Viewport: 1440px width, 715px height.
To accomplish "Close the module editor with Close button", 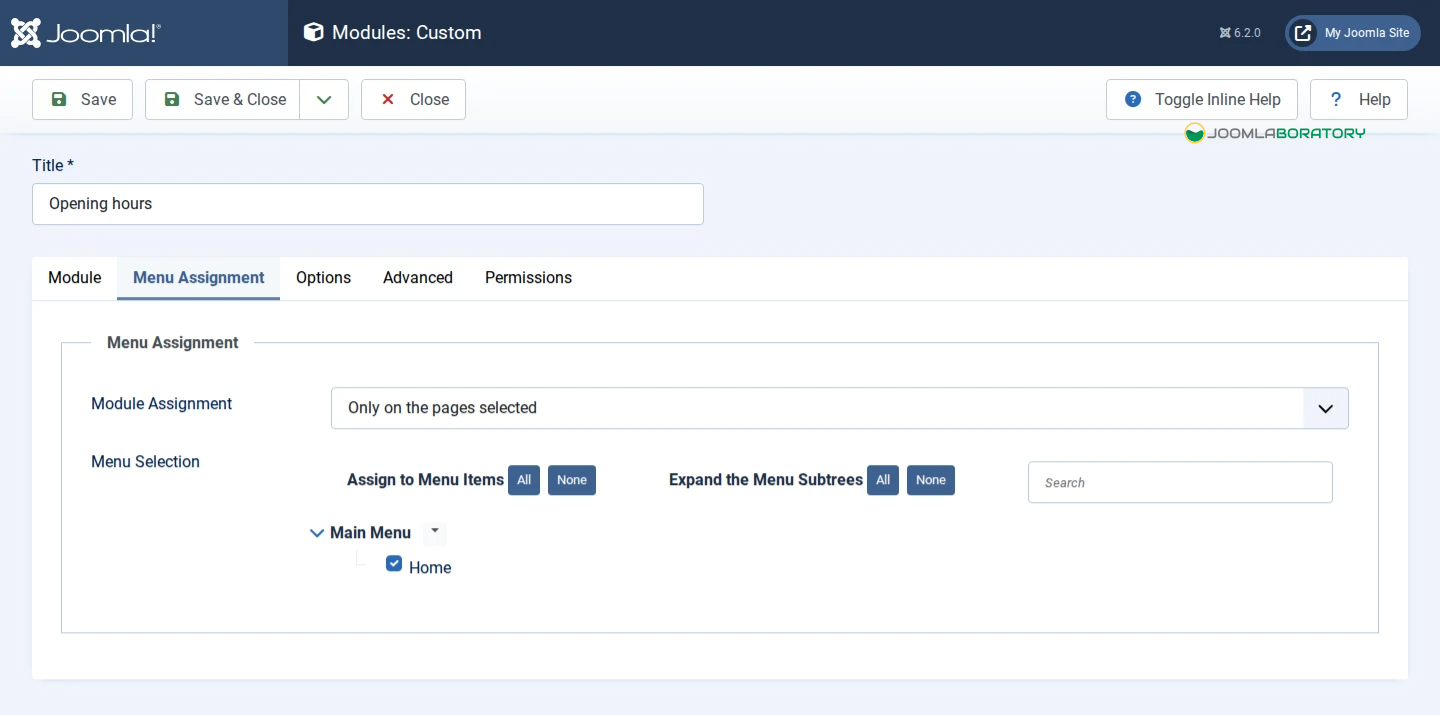I will pos(413,100).
